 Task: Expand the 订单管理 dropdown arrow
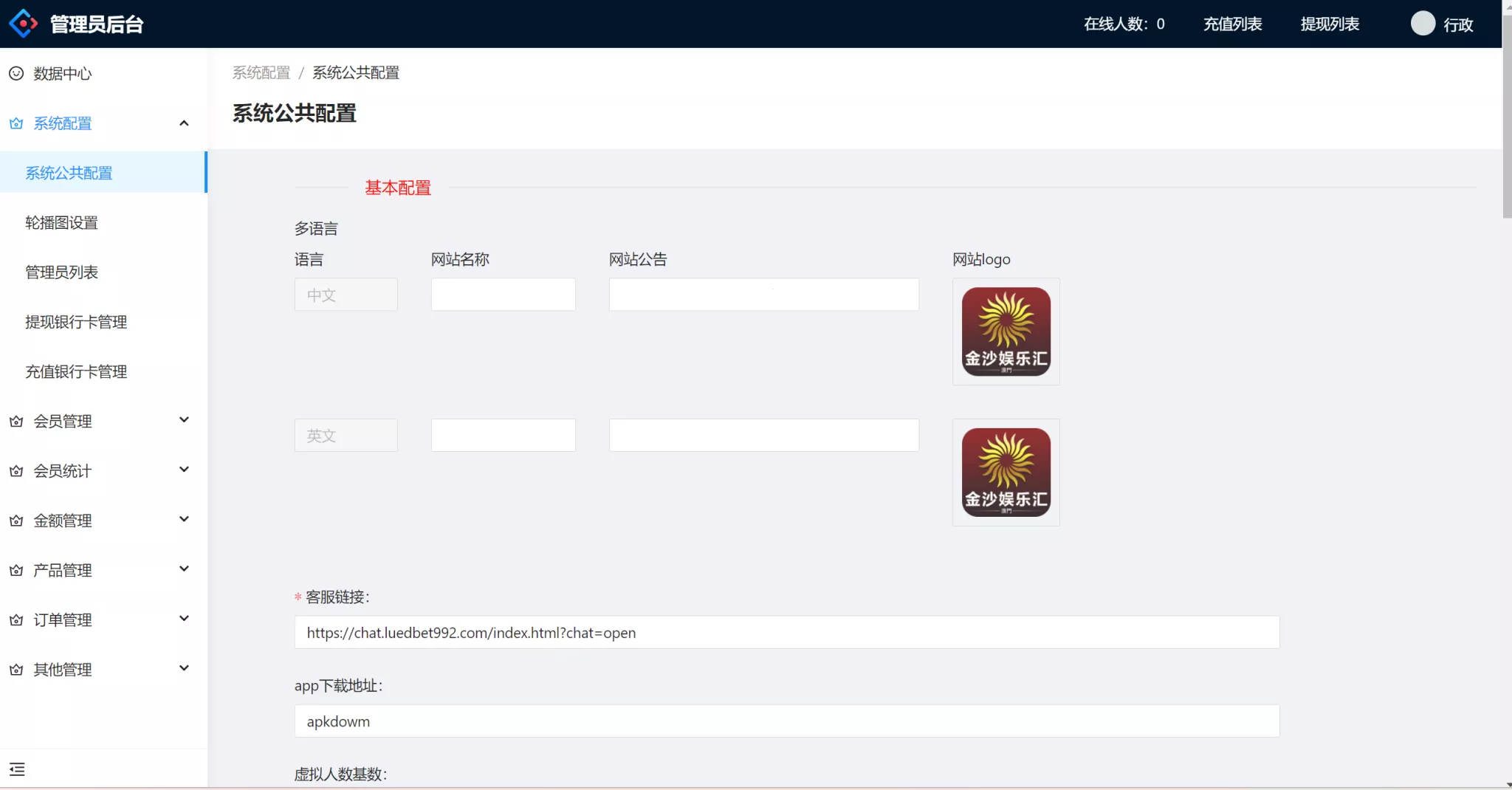(x=185, y=617)
